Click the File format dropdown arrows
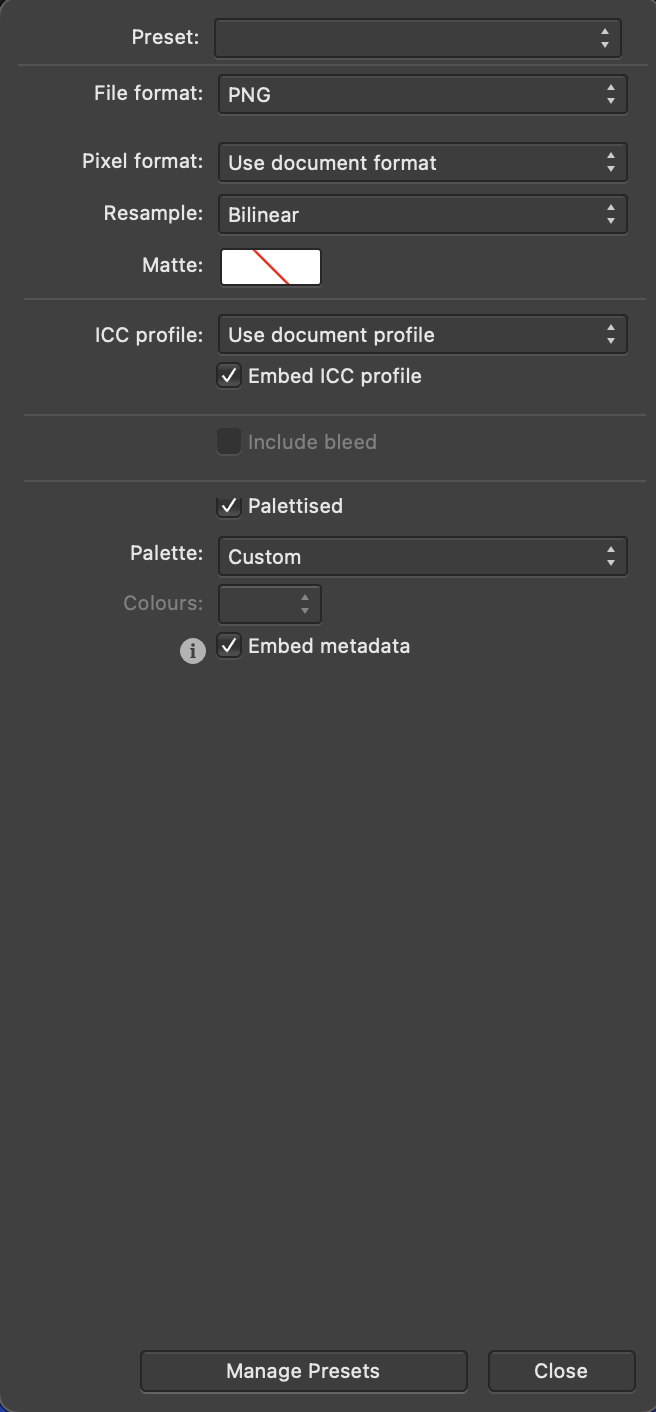The width and height of the screenshot is (656, 1412). [610, 95]
